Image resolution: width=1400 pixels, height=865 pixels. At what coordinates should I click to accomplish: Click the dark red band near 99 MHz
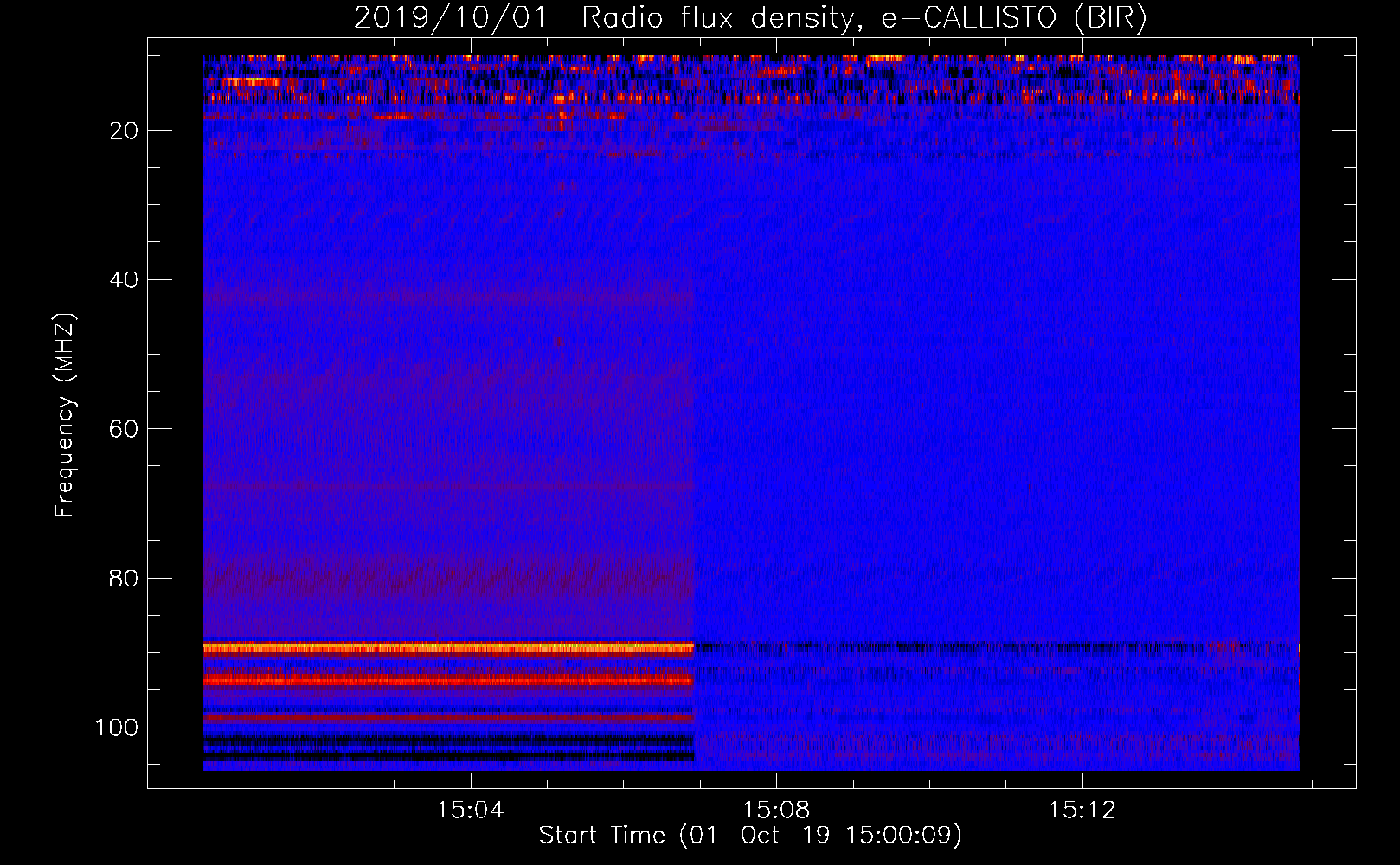click(x=448, y=718)
